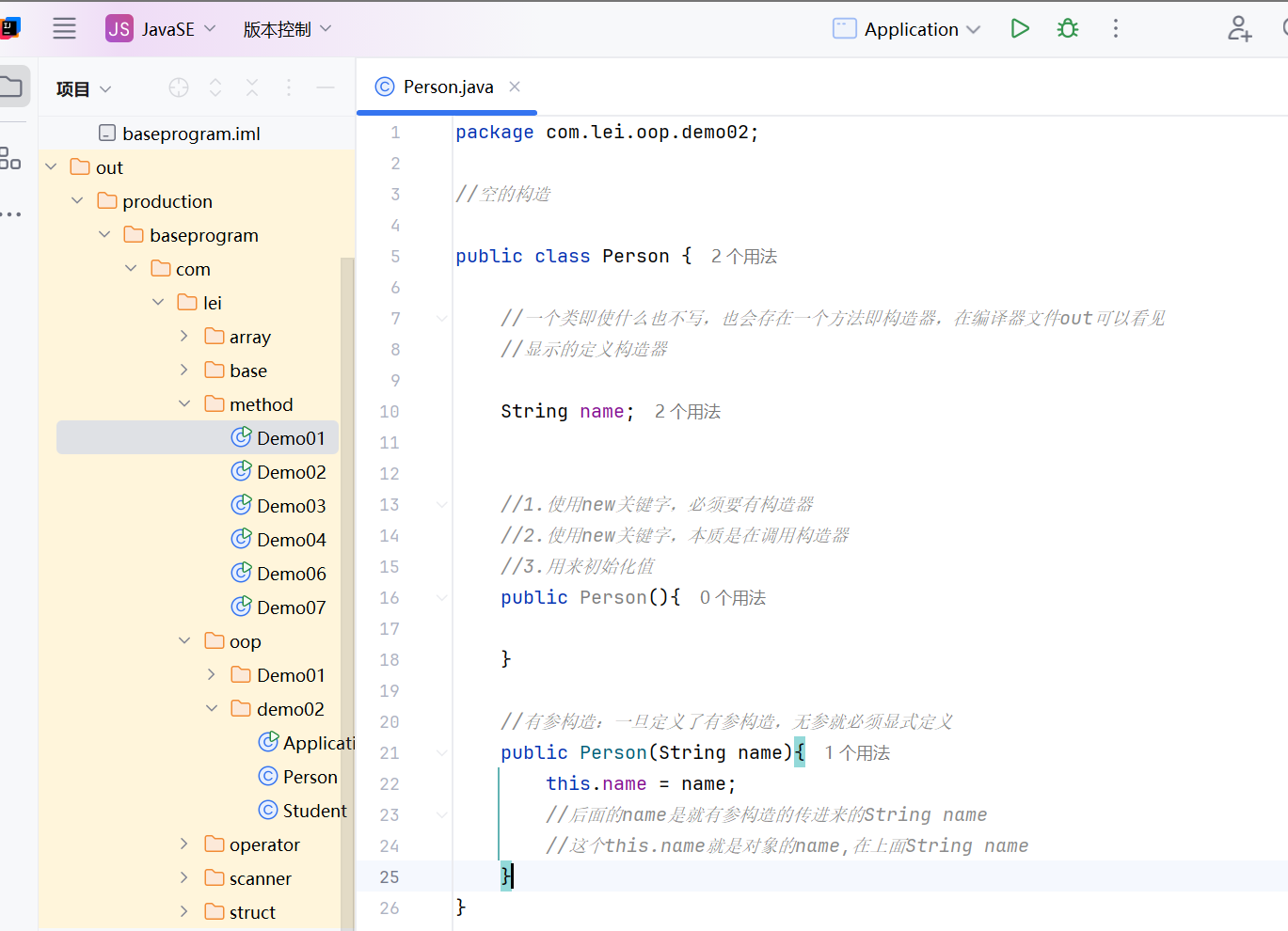
Task: Select Demo01 class under the method folder
Action: click(x=198, y=438)
